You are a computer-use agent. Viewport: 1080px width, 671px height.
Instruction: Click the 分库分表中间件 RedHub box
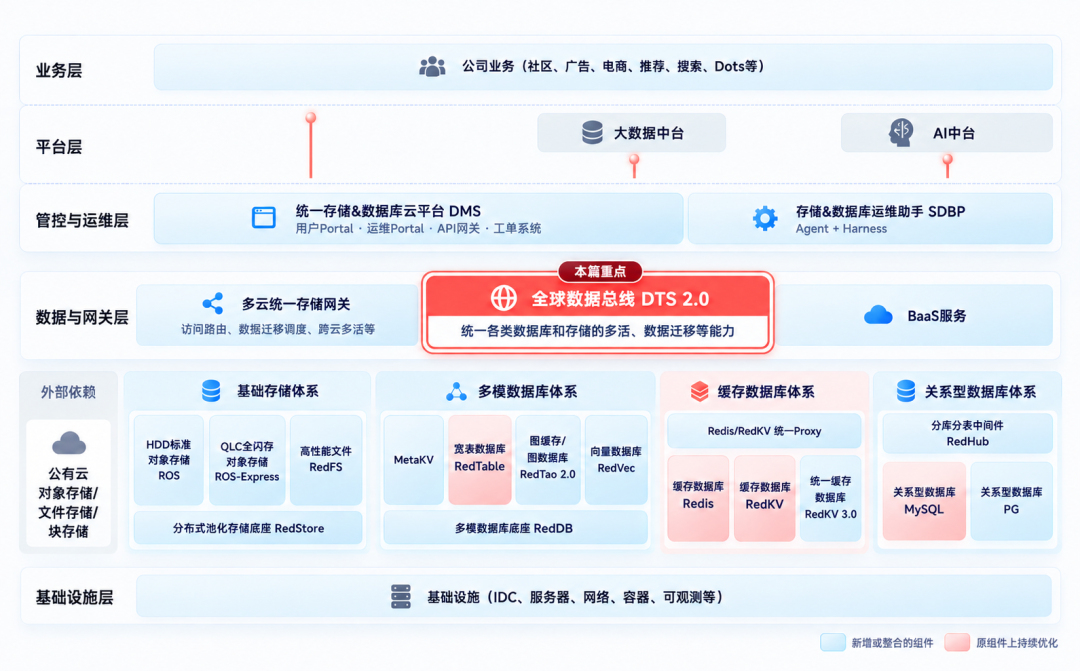(x=967, y=433)
